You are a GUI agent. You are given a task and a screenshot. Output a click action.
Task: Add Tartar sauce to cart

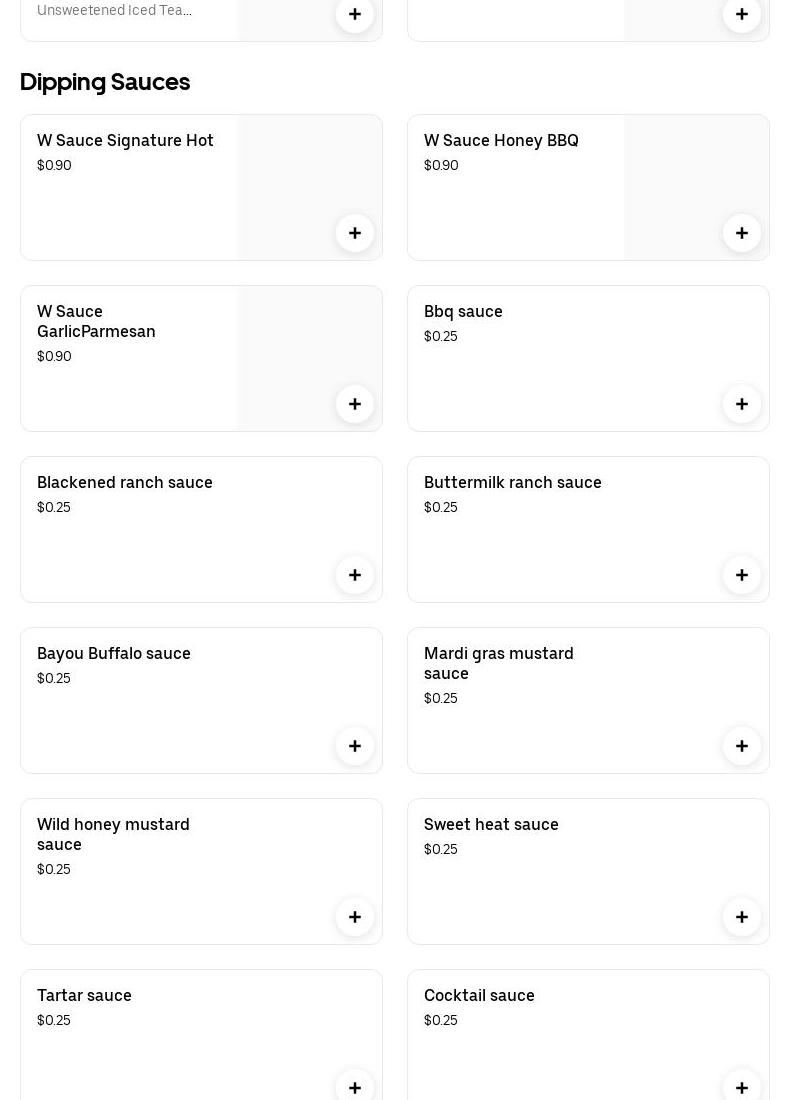[355, 1087]
